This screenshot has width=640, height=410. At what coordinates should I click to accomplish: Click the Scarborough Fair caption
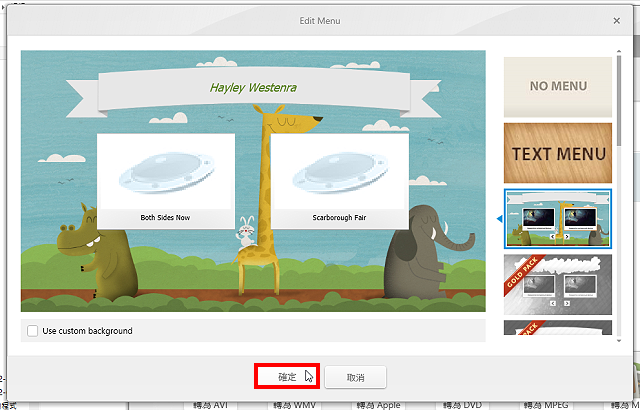pos(339,218)
